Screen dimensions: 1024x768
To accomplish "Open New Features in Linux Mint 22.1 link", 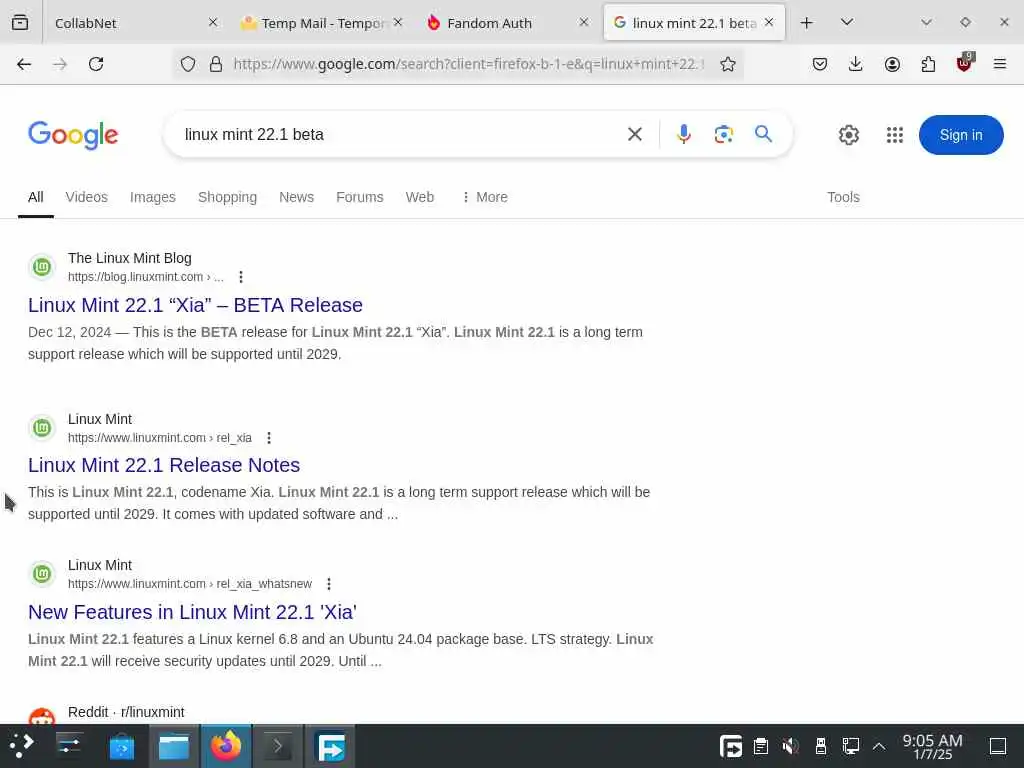I will point(192,612).
